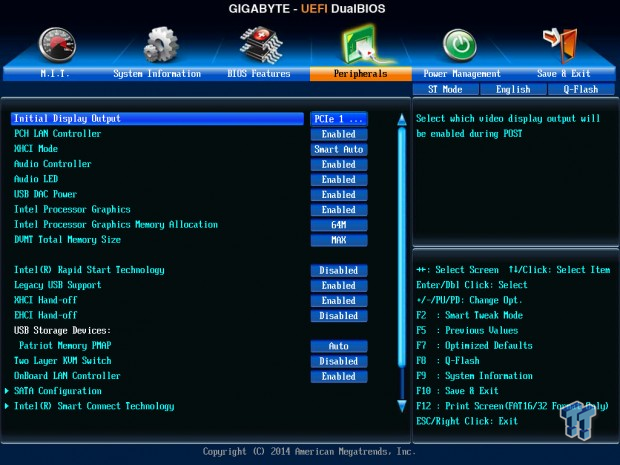Toggle USB DAC Power Enabled value
Viewport: 620px width, 465px height.
(x=339, y=195)
